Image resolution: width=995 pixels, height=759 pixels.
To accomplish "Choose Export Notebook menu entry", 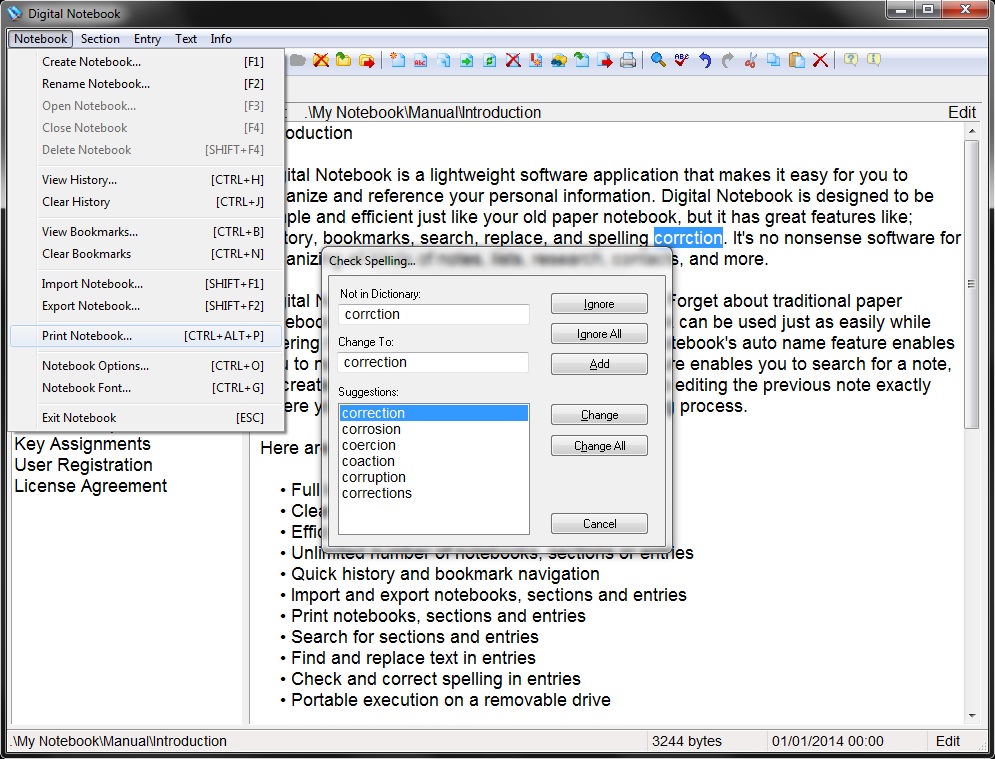I will 146,306.
